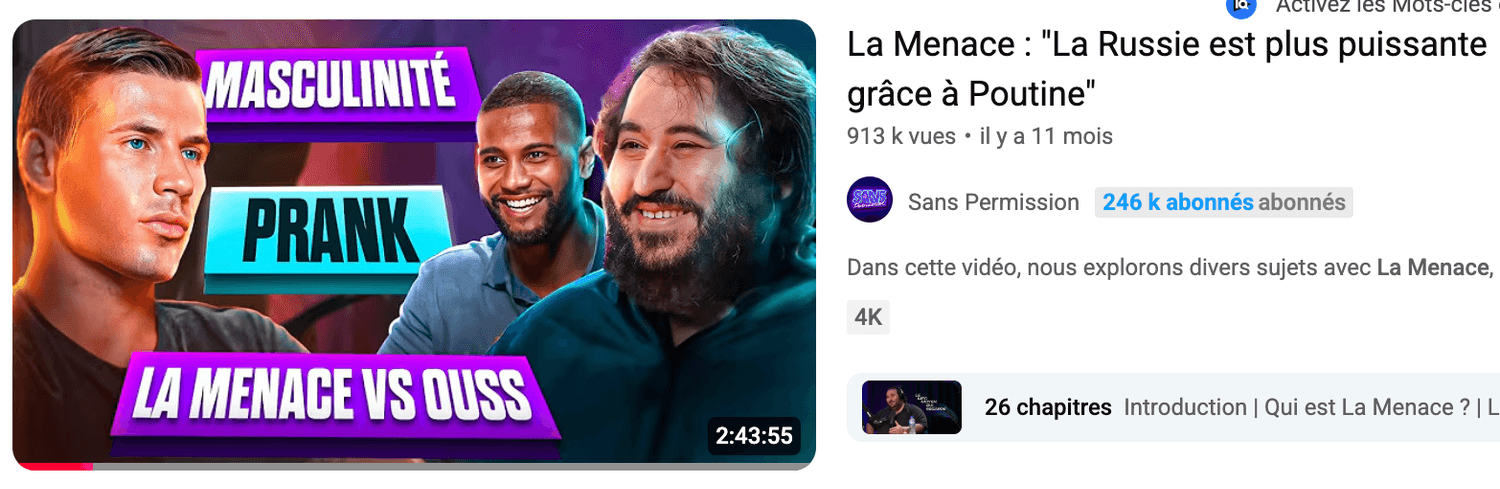
Task: Click the red watched progress bar
Action: pyautogui.click(x=53, y=466)
